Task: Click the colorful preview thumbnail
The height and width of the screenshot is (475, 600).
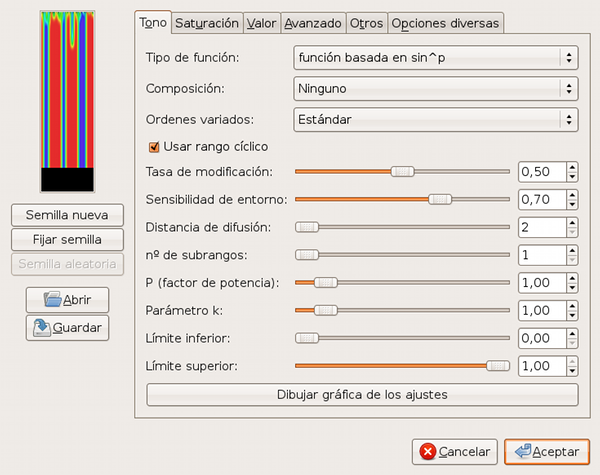Action: click(66, 100)
